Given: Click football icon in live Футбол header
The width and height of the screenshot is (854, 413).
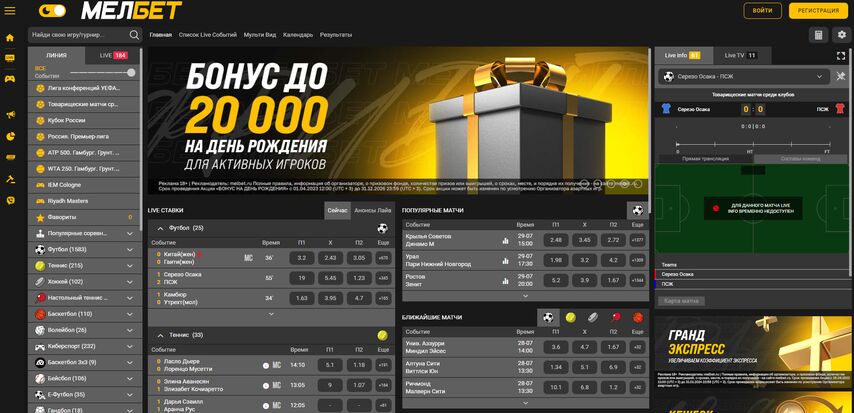Looking at the screenshot, I should click(x=382, y=228).
